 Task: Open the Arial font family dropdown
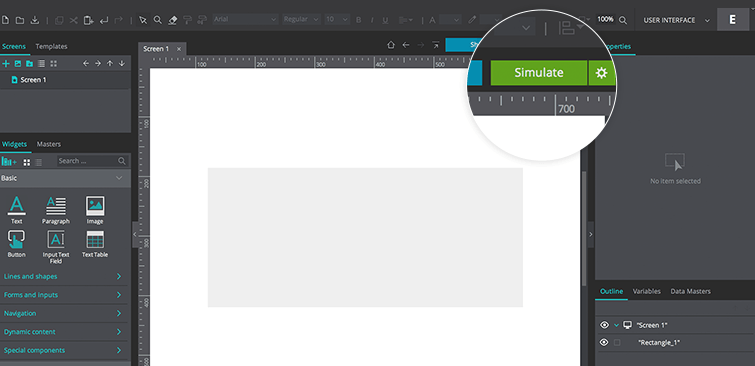245,20
